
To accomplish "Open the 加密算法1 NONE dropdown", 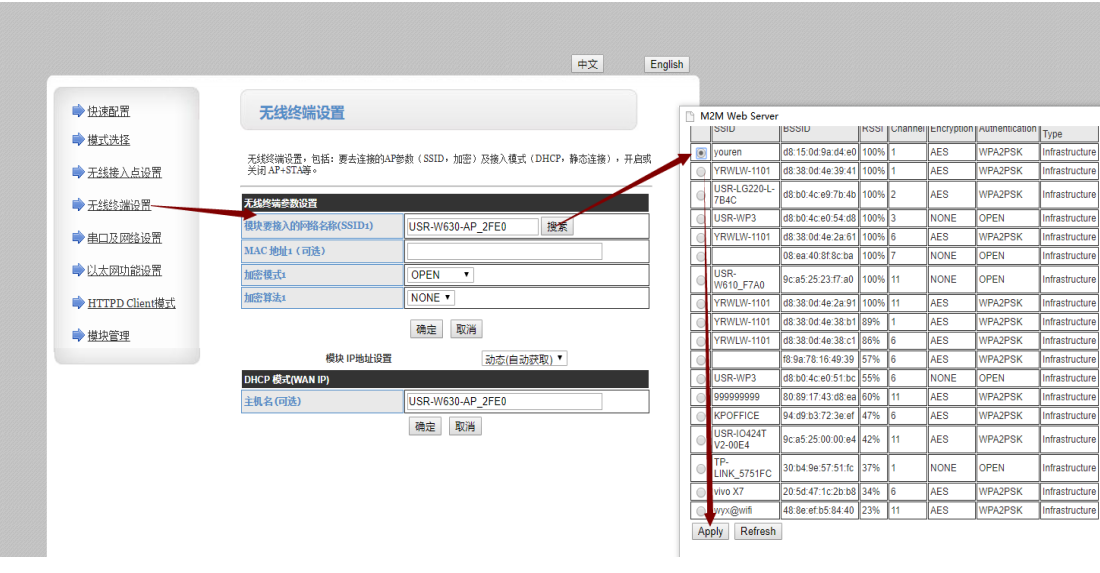I will pyautogui.click(x=431, y=298).
